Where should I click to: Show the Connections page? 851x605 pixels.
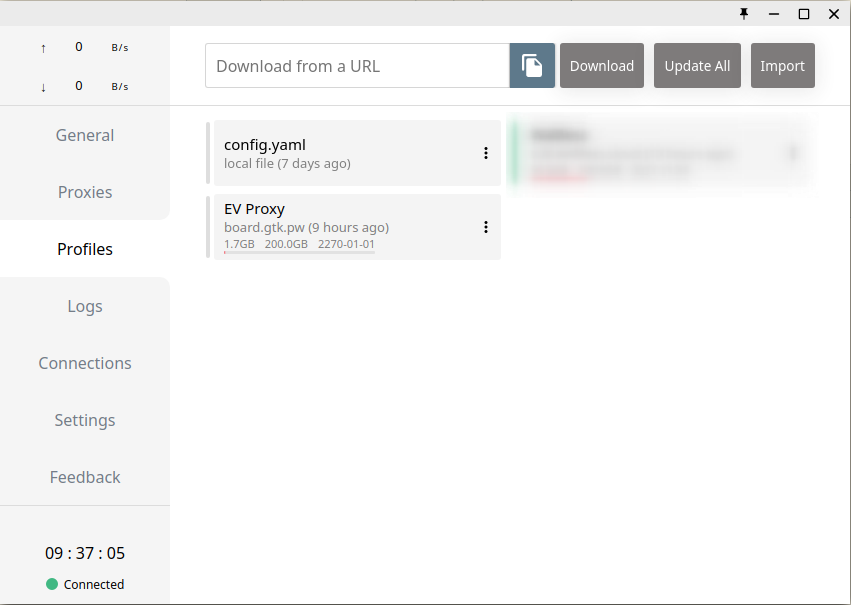coord(85,363)
